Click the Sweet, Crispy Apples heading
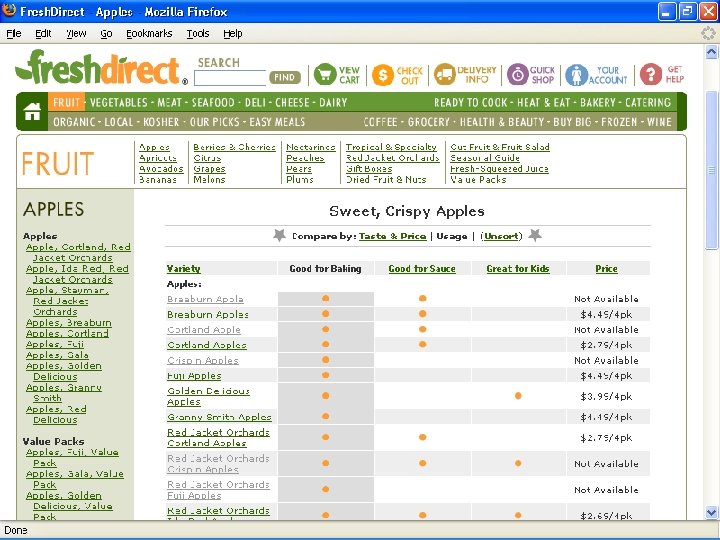The width and height of the screenshot is (720, 540). [407, 211]
